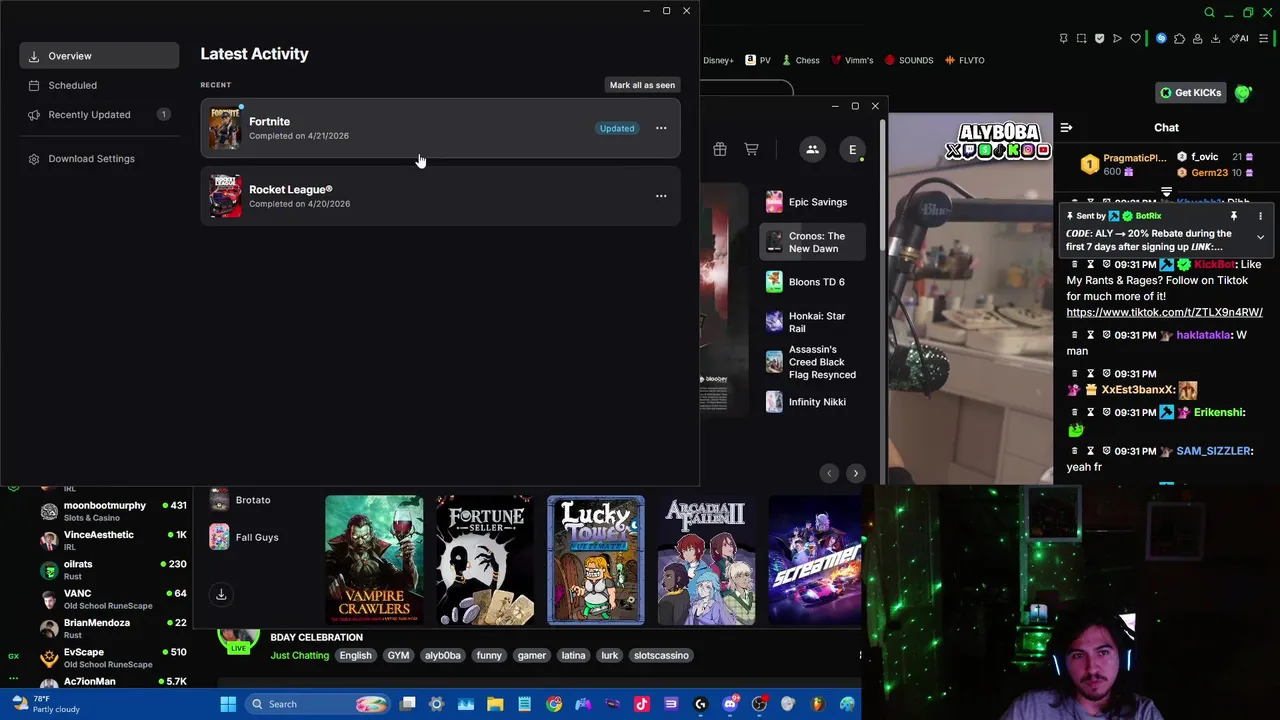
Task: Open the FLVTO bookmark
Action: click(x=964, y=60)
